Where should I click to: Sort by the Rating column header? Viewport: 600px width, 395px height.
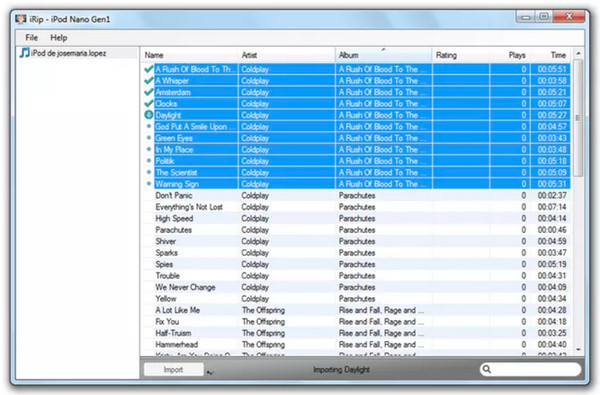(x=446, y=55)
